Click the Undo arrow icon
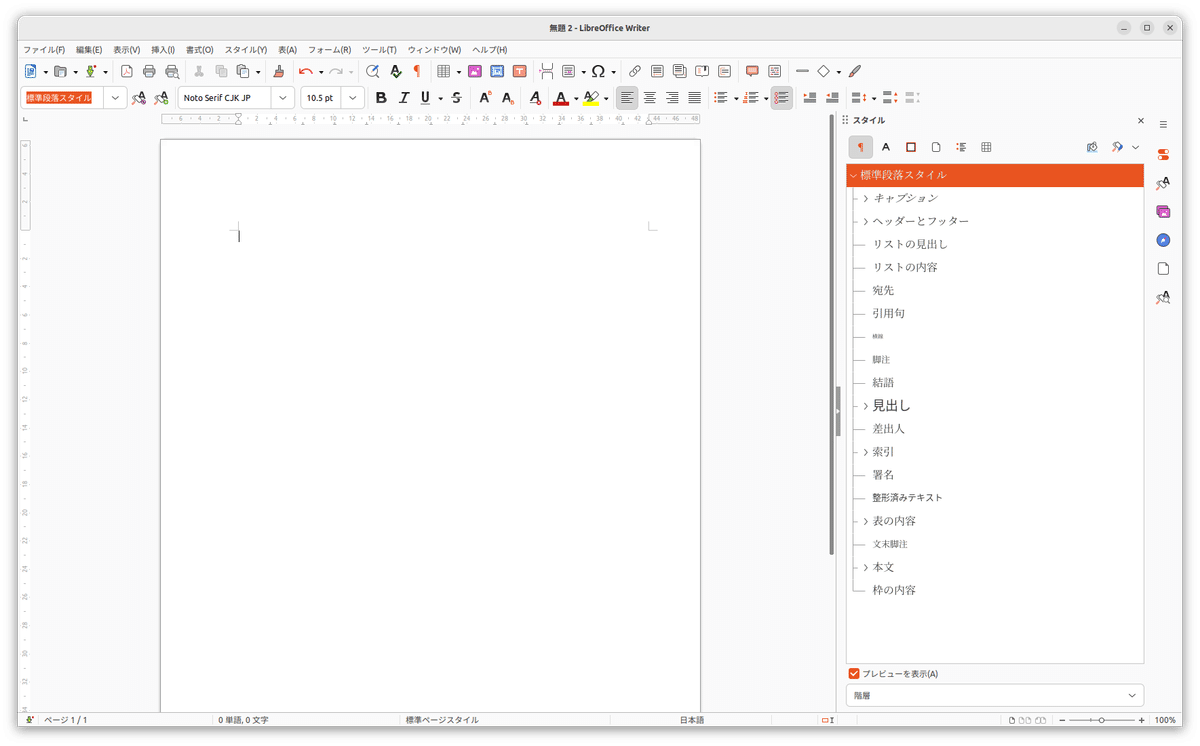Viewport: 1200px width, 746px height. click(x=305, y=71)
